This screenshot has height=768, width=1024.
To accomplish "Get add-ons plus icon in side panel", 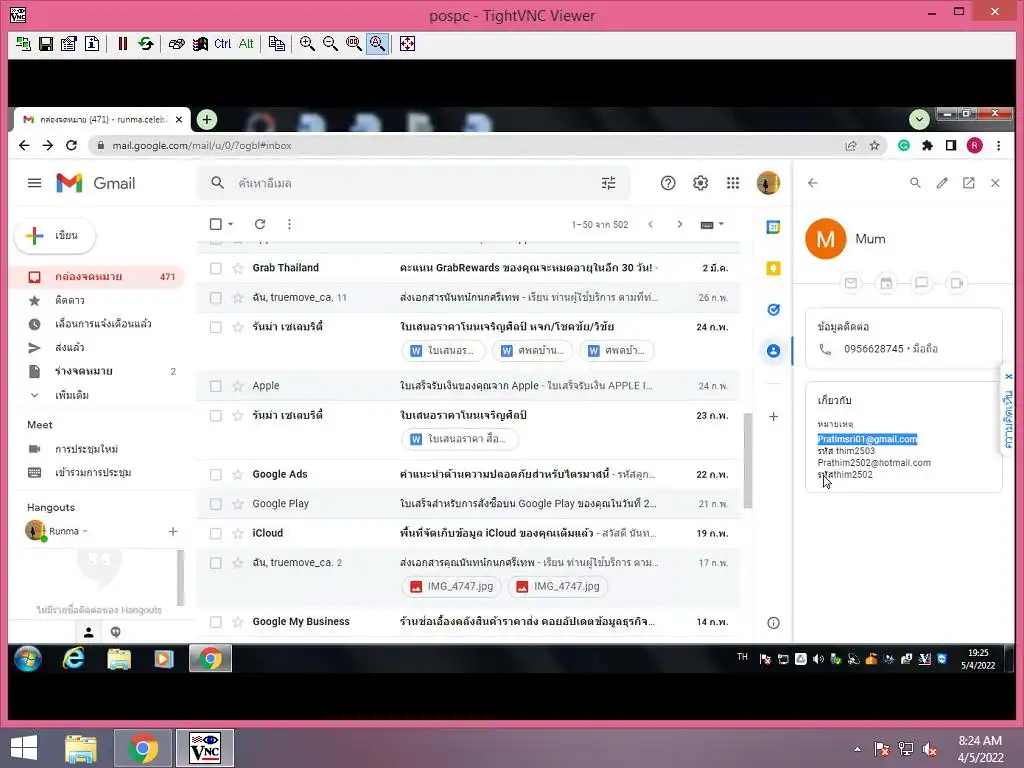I will pyautogui.click(x=773, y=417).
